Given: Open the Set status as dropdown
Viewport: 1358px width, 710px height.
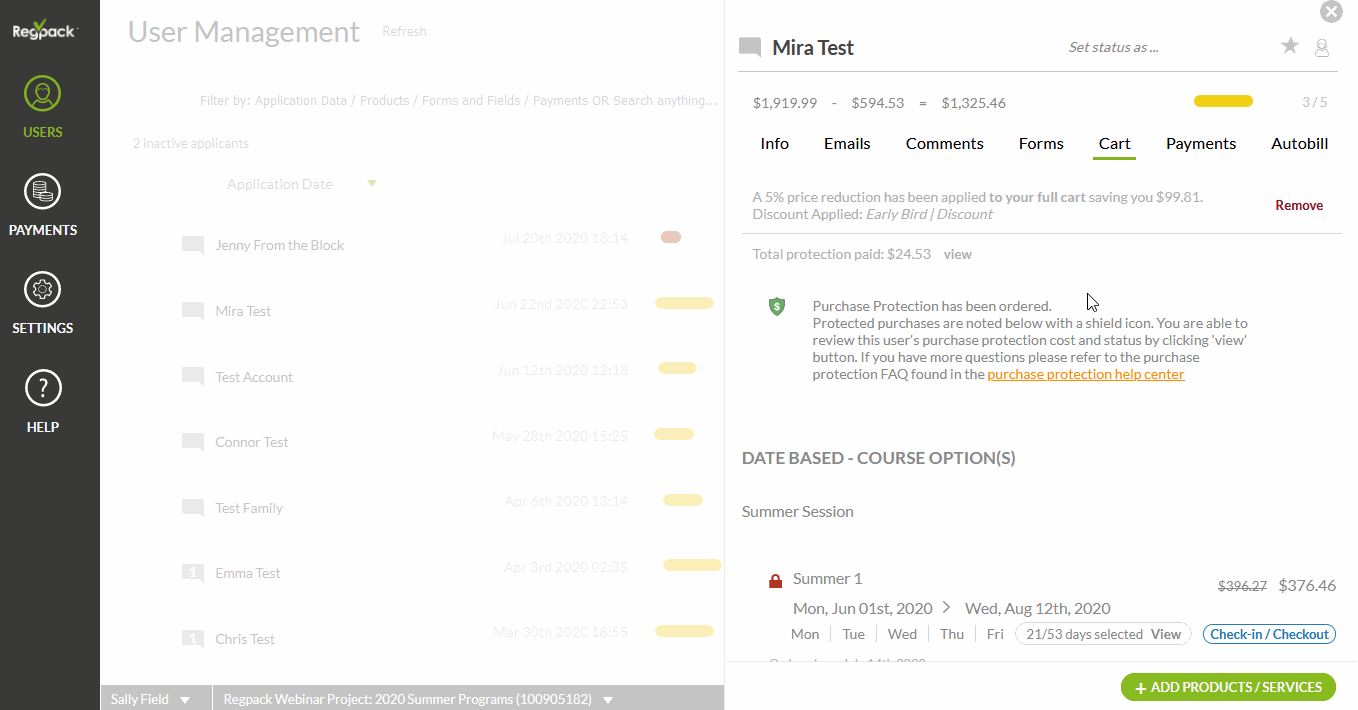Looking at the screenshot, I should [1114, 47].
